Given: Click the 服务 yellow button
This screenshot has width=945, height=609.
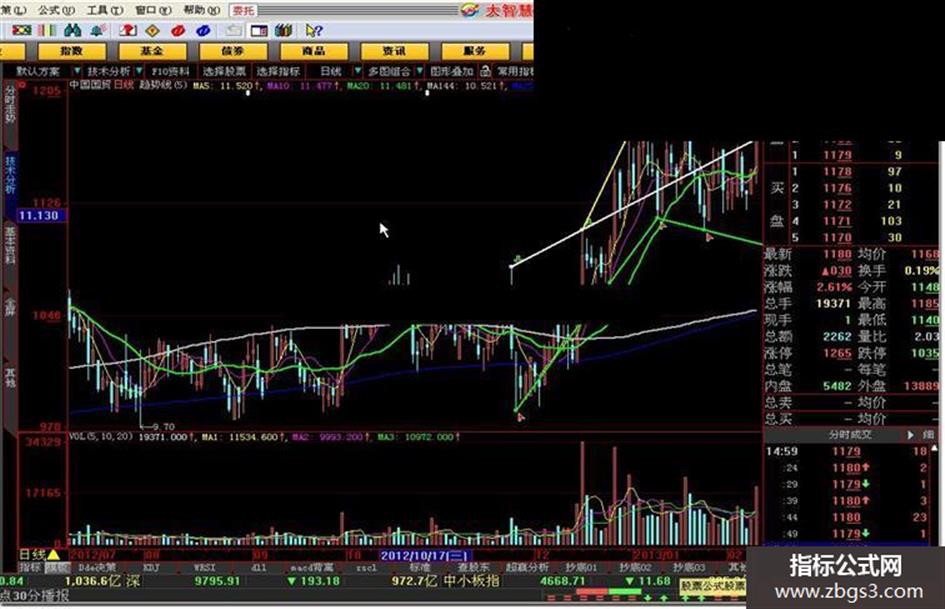Looking at the screenshot, I should click(475, 51).
